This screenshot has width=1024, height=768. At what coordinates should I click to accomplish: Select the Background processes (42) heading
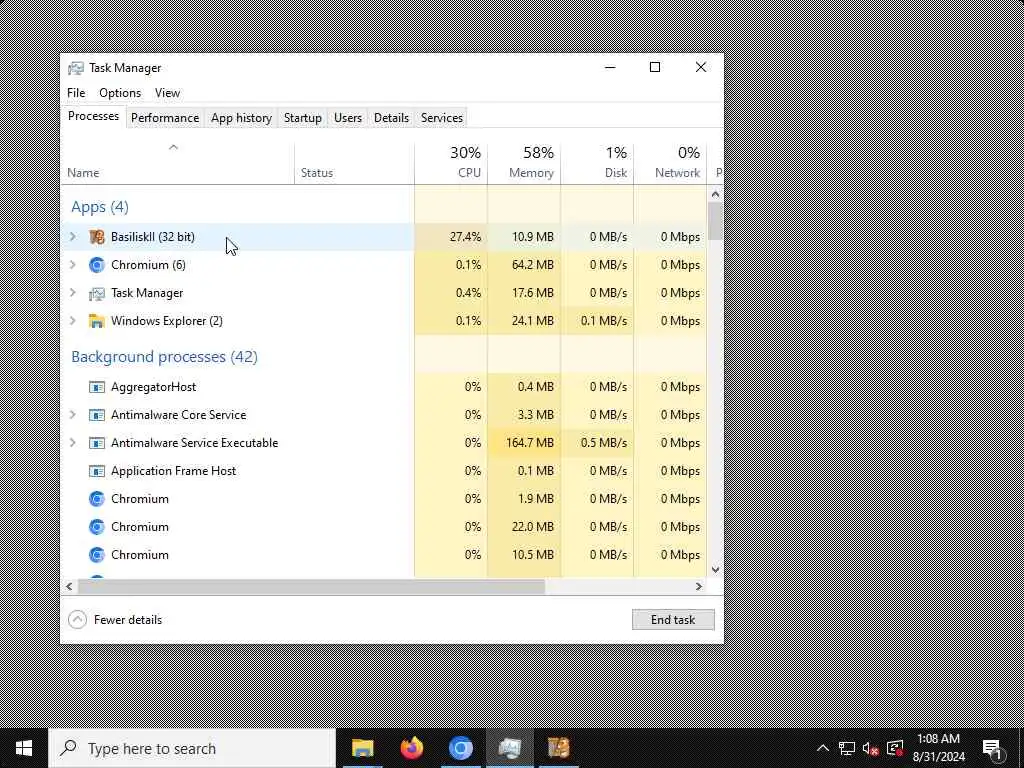[x=165, y=357]
